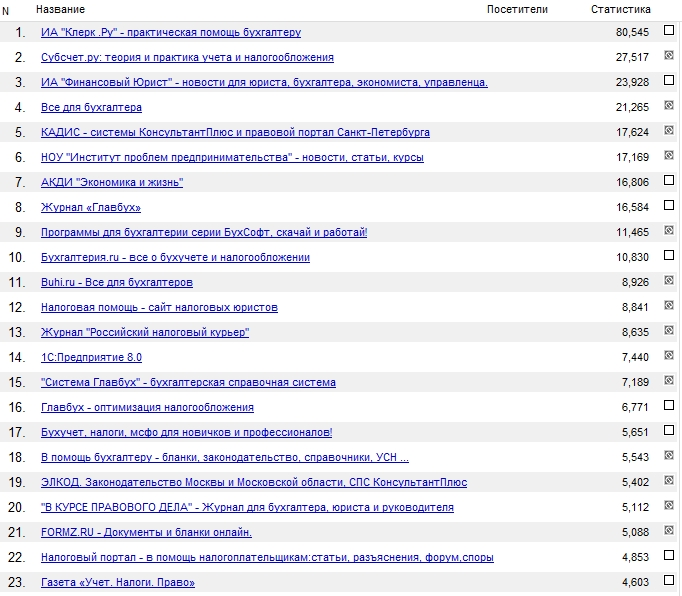Tick the checkbox for Журнал «Главбух» row
Image resolution: width=682 pixels, height=596 pixels.
tap(669, 205)
